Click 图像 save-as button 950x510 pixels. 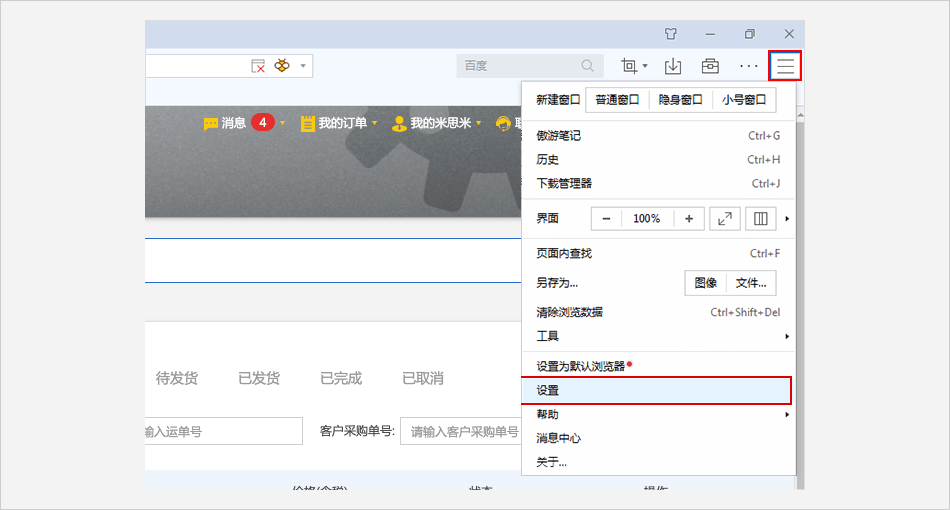(705, 283)
